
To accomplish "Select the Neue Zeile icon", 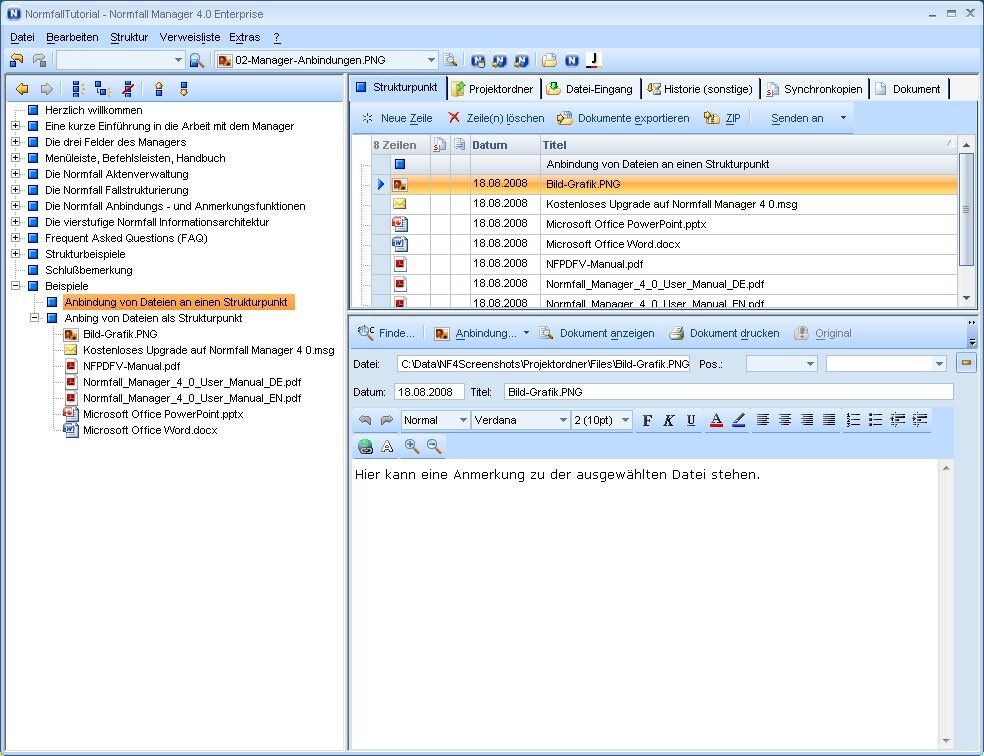I will tap(369, 118).
